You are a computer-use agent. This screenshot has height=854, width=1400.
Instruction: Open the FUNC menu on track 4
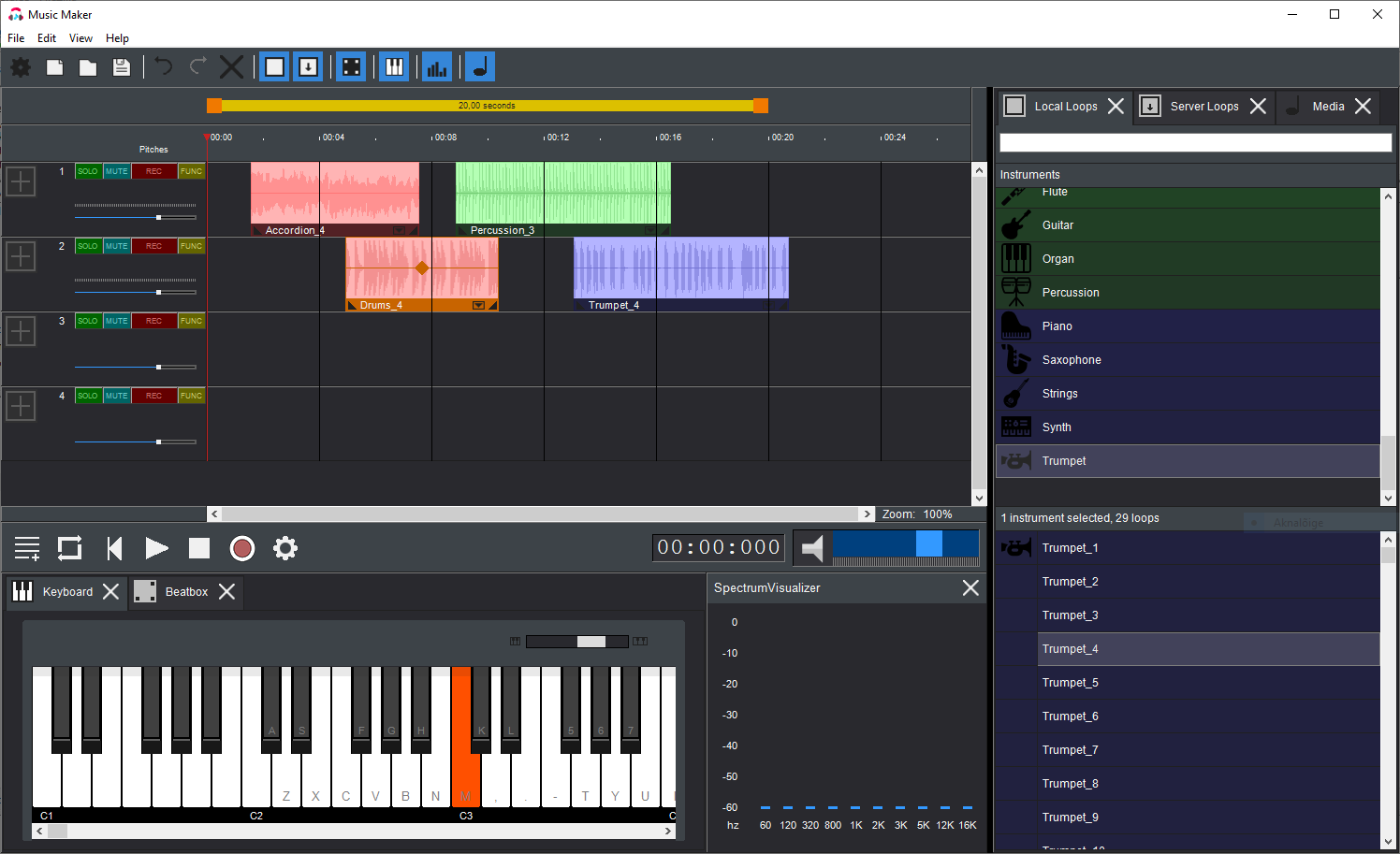tap(191, 396)
